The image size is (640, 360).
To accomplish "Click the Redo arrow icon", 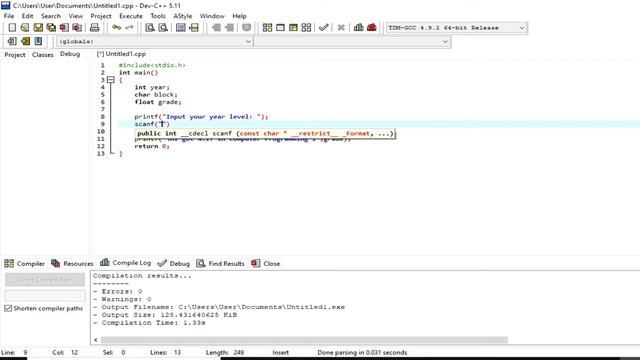I will 129,27.
